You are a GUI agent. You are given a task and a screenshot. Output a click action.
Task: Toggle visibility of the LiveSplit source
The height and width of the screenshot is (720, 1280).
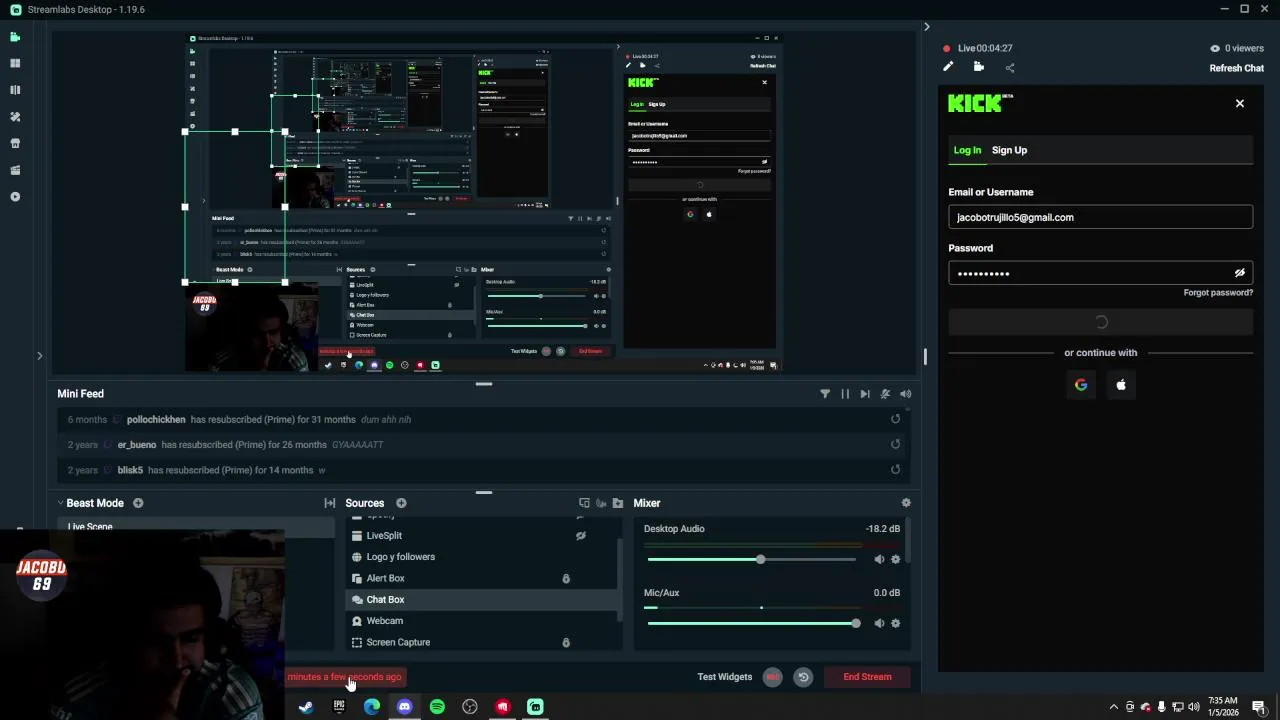580,536
